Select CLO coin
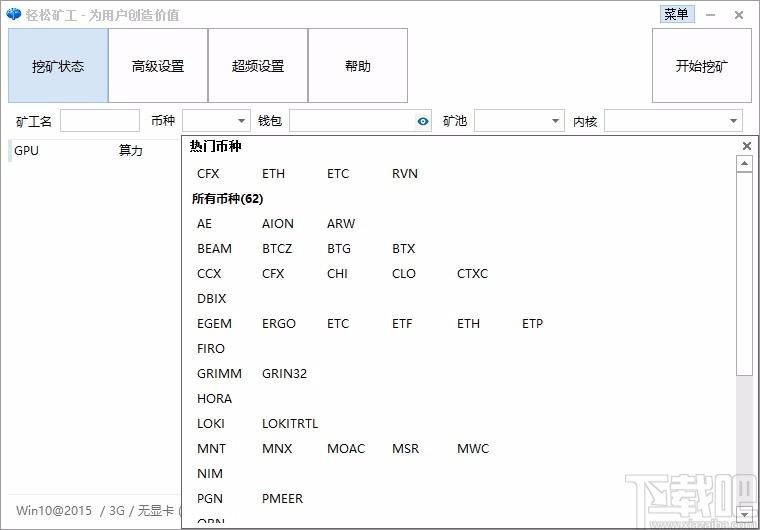The width and height of the screenshot is (760, 530). 404,273
